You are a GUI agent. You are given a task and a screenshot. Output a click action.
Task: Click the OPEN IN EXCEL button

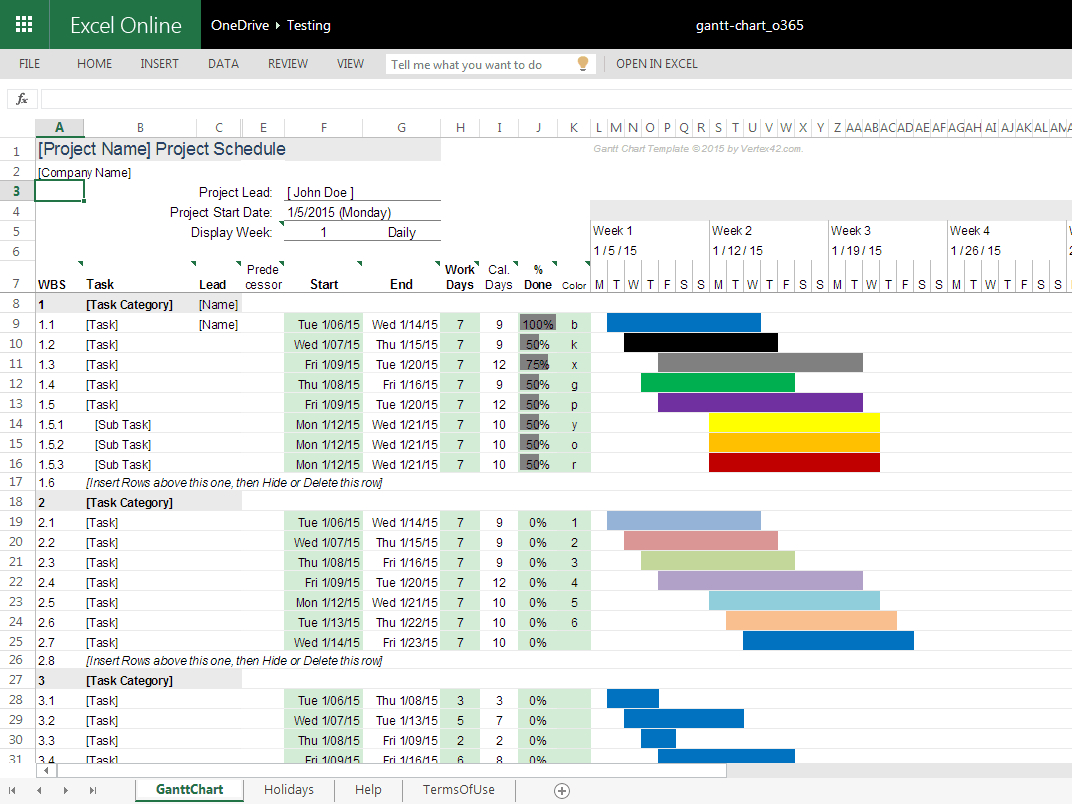click(x=657, y=63)
